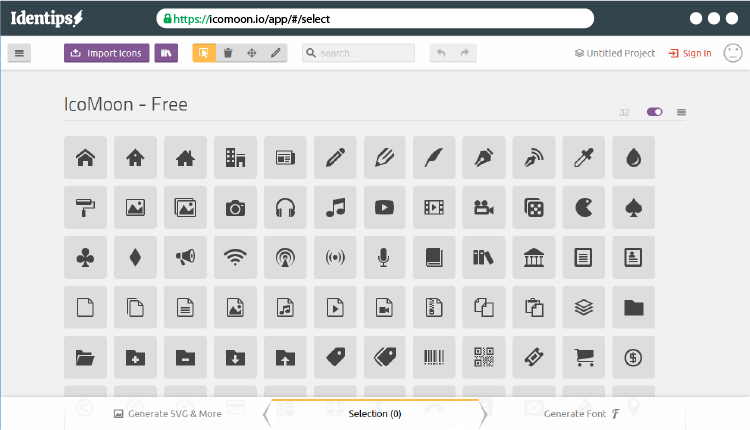Select the microphone icon
The image size is (750, 430).
pyautogui.click(x=385, y=257)
